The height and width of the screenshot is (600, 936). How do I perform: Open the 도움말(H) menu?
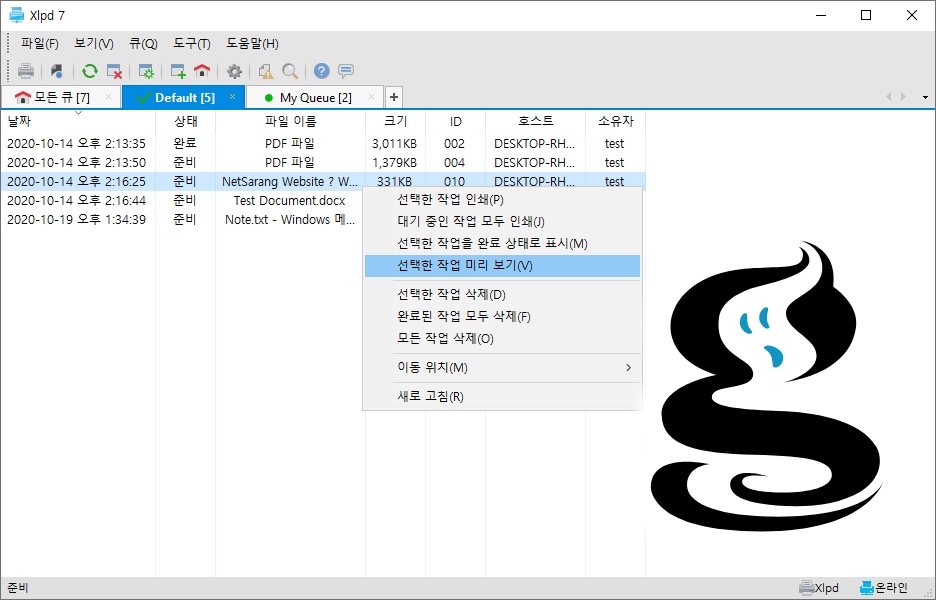click(253, 44)
